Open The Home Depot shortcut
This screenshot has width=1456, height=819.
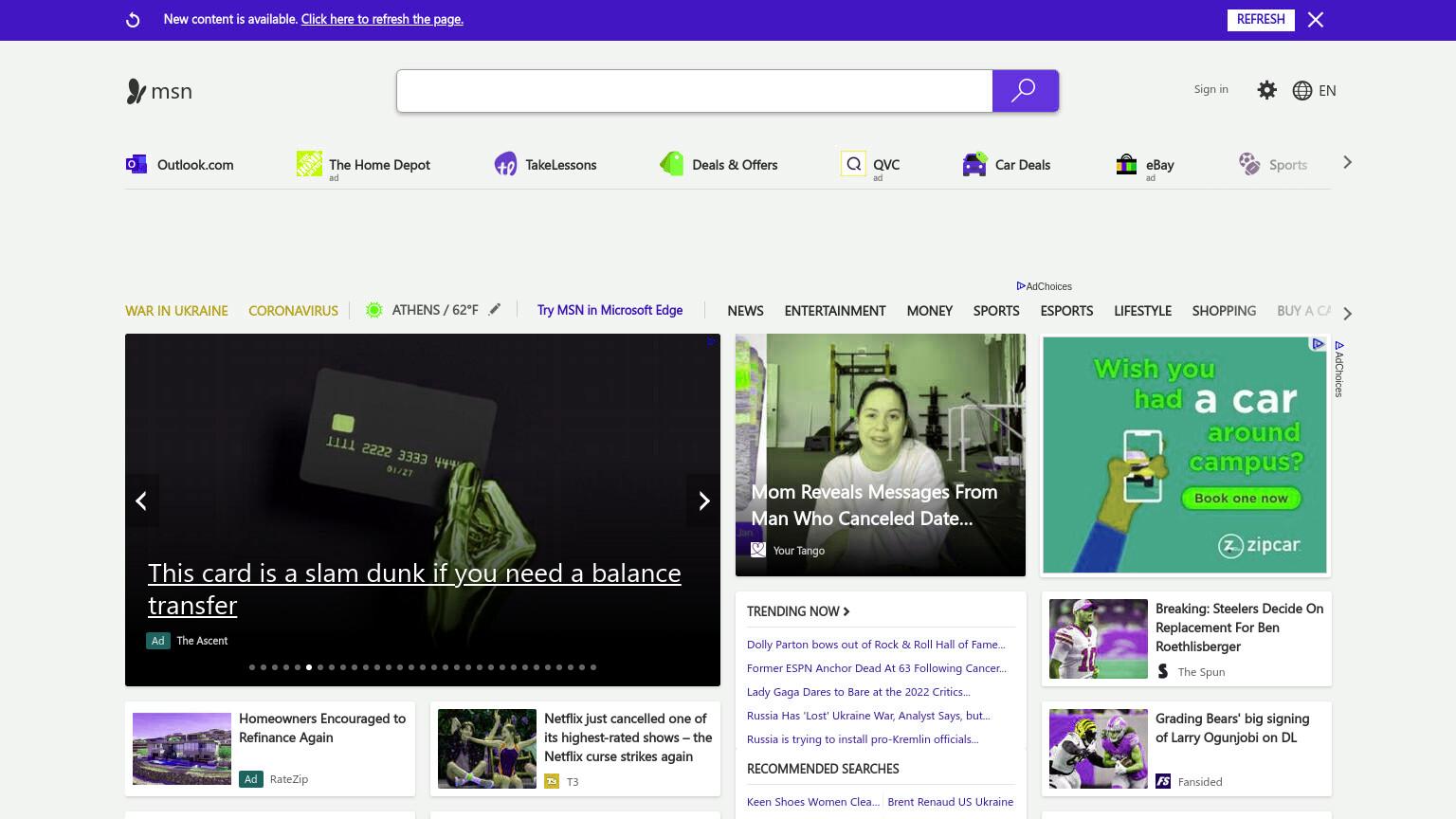click(363, 165)
